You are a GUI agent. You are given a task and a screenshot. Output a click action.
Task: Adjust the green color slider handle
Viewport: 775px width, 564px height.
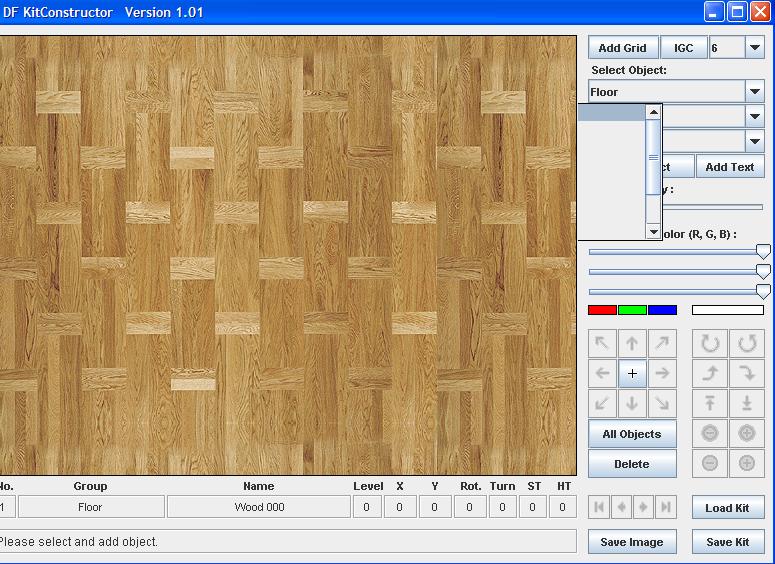(763, 271)
